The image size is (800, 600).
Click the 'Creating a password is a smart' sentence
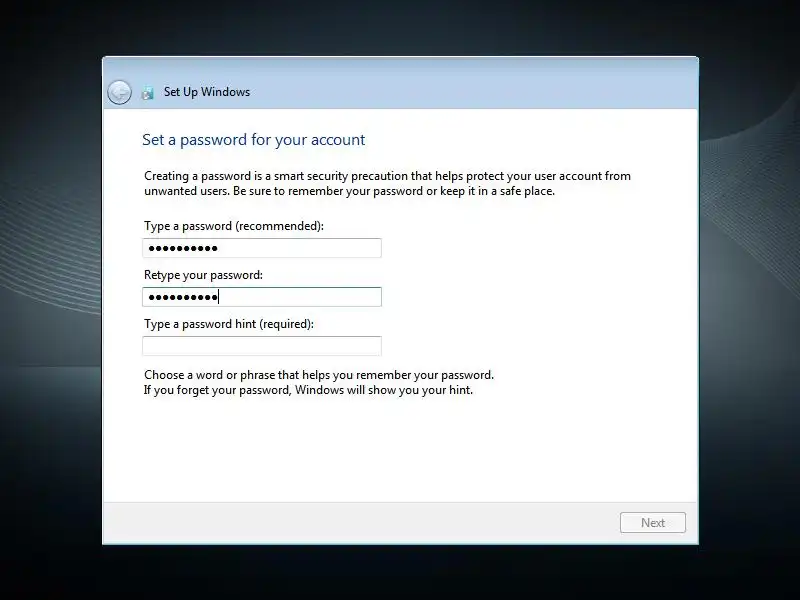point(387,176)
